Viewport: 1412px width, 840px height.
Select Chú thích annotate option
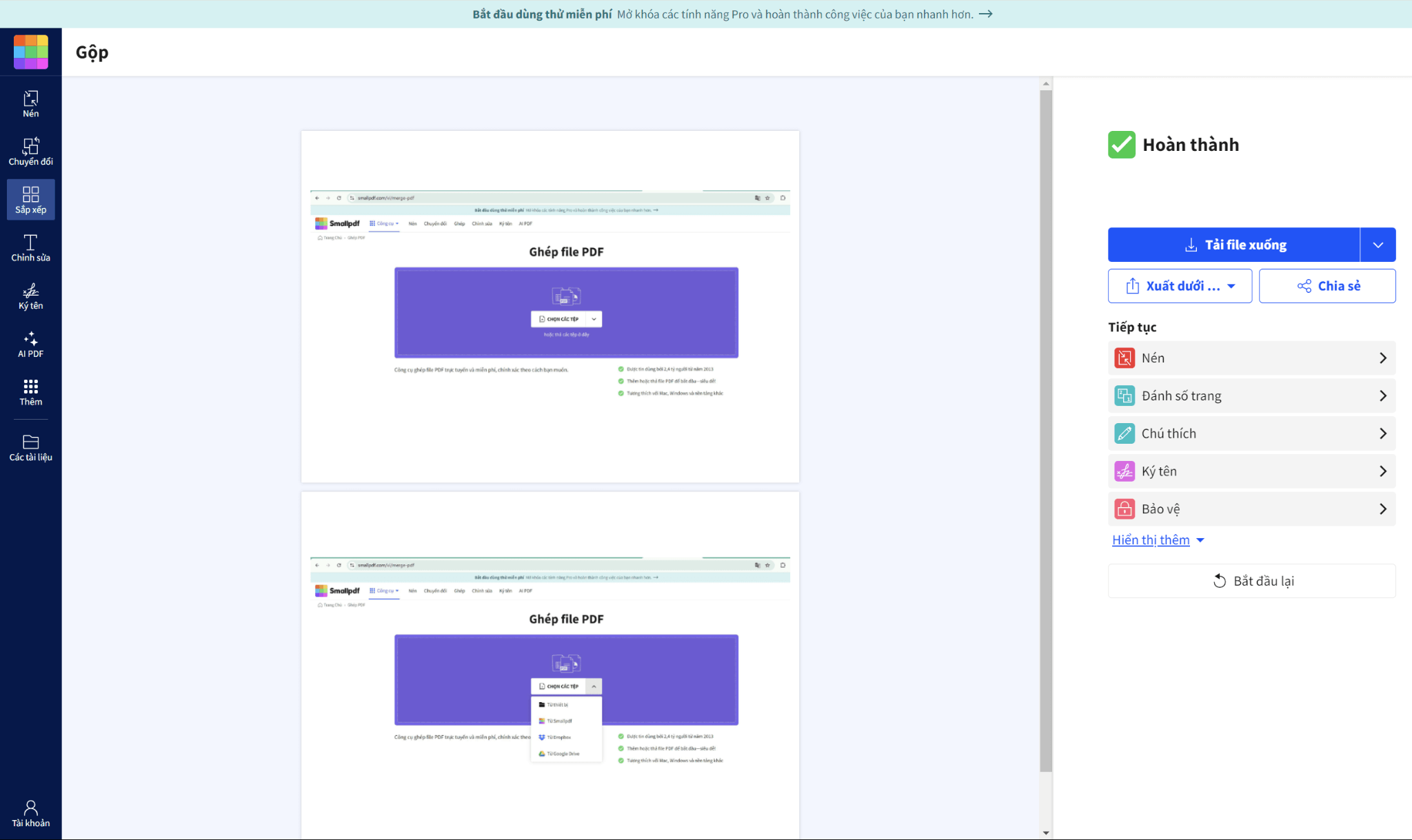tap(1251, 433)
